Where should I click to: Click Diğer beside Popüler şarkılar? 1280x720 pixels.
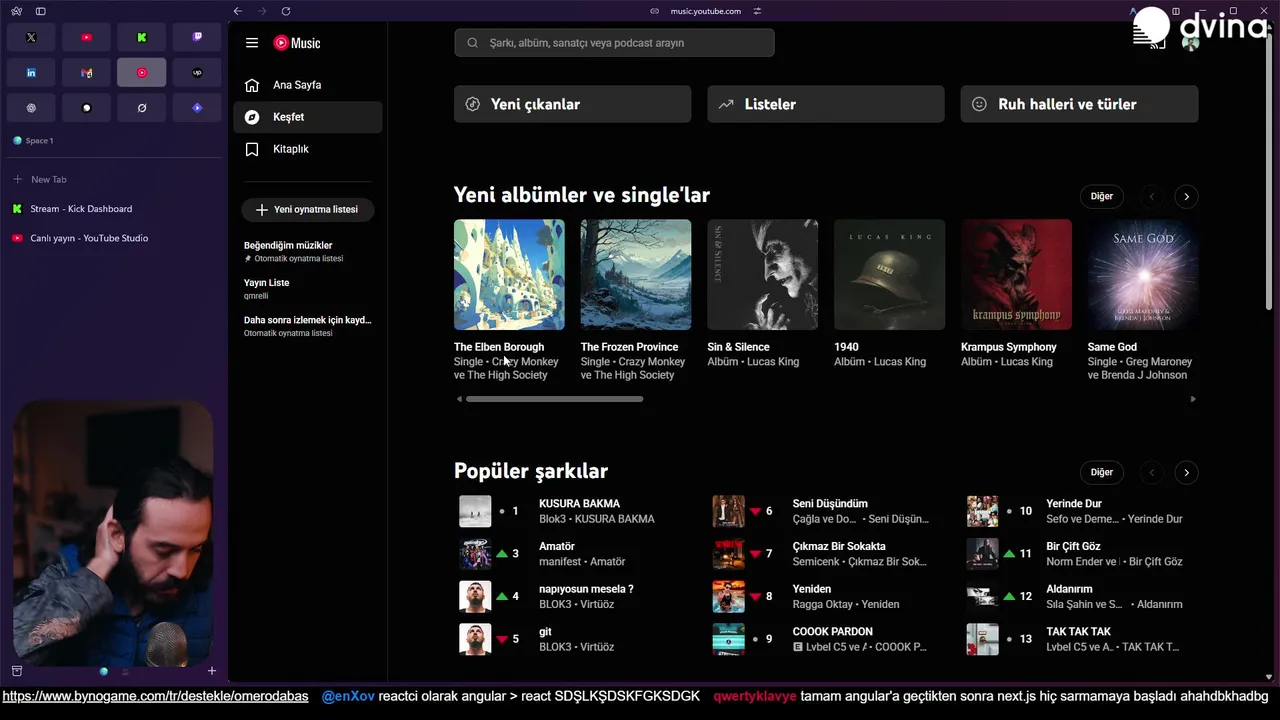(x=1102, y=472)
